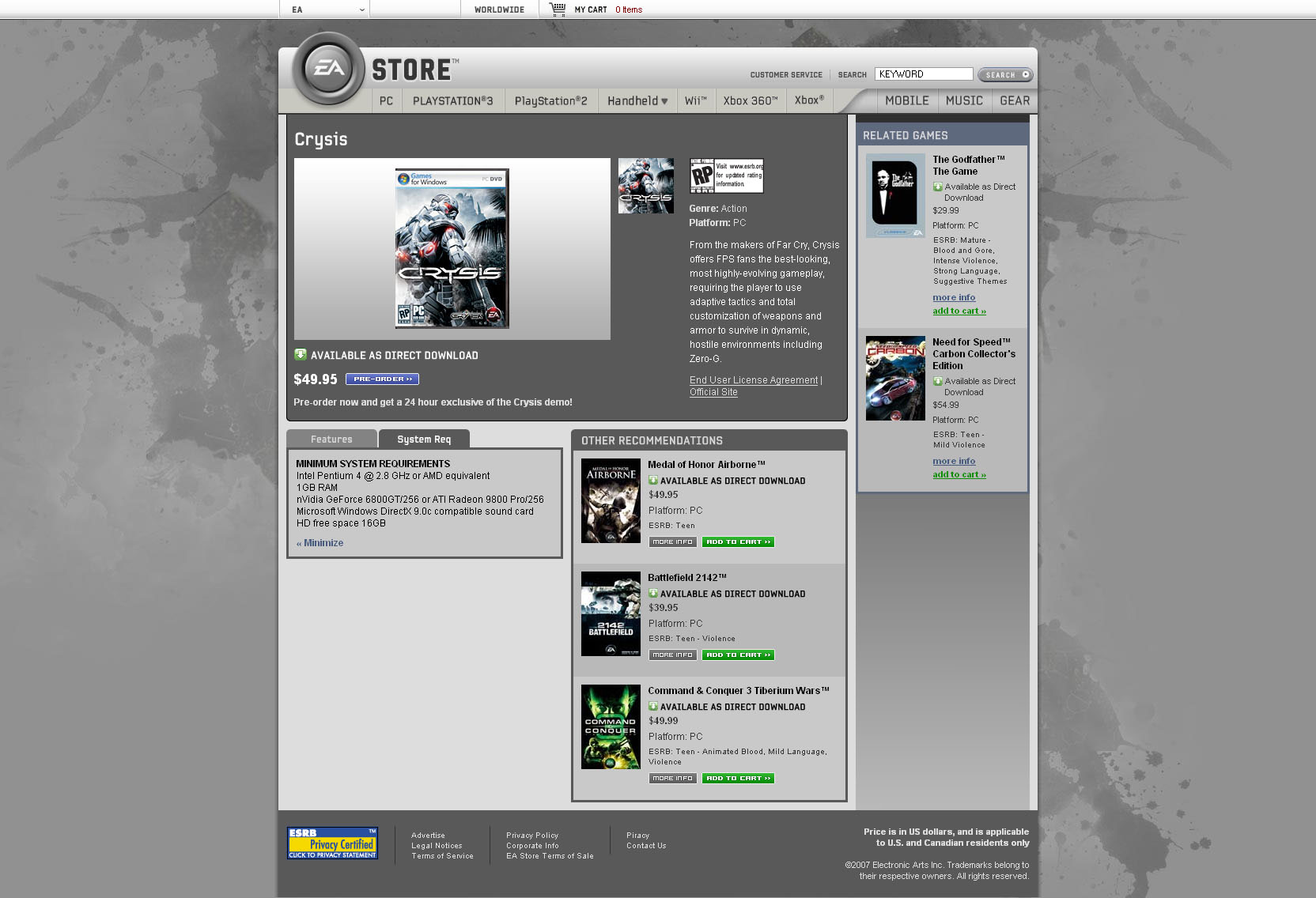This screenshot has width=1316, height=898.
Task: Go to the MUSIC section
Action: coord(964,100)
